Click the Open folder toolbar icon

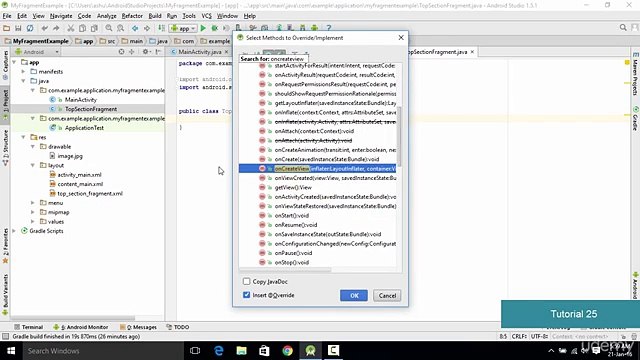[6, 28]
